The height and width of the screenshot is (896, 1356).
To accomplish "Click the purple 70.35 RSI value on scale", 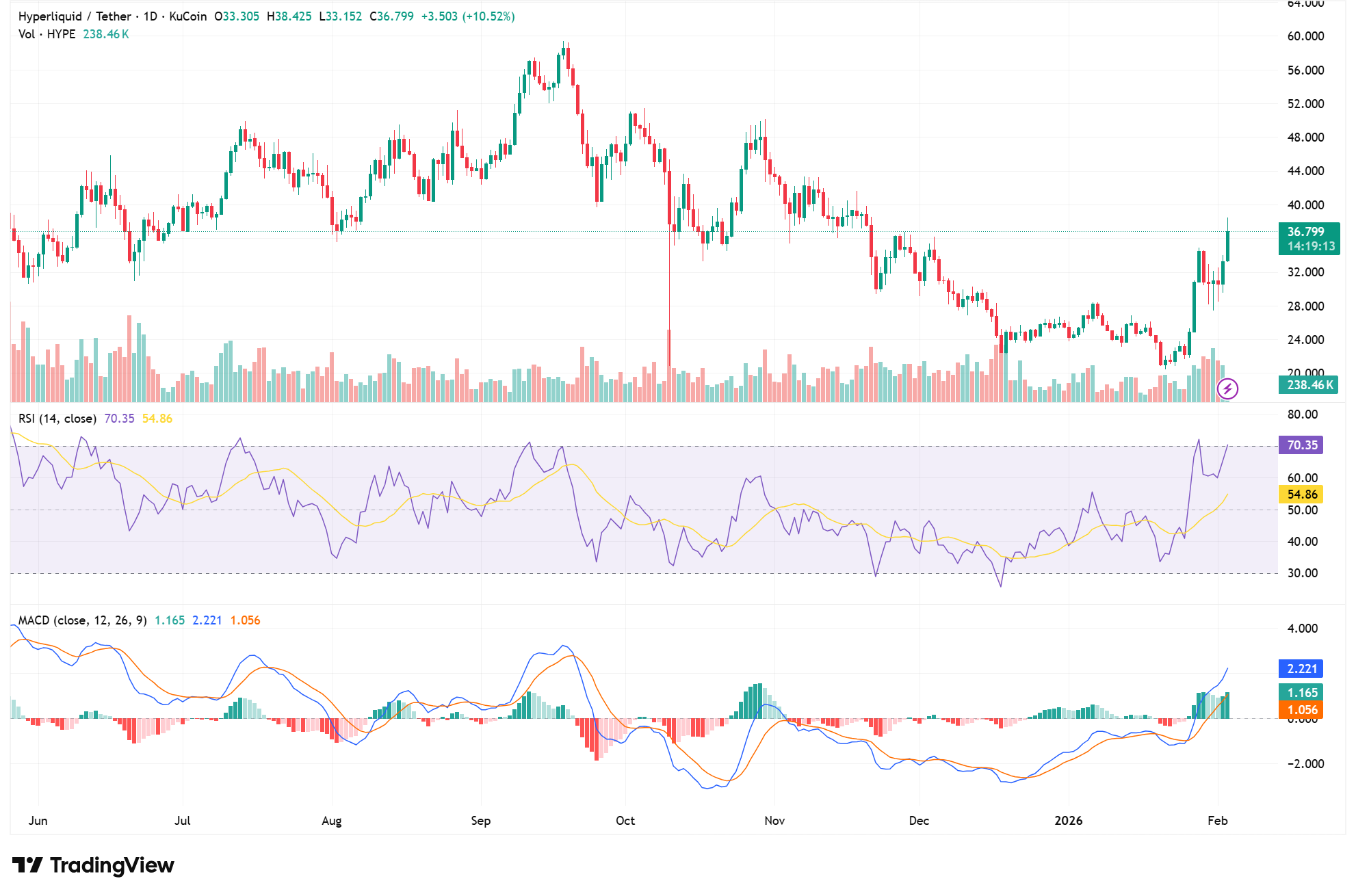I will [x=1301, y=445].
